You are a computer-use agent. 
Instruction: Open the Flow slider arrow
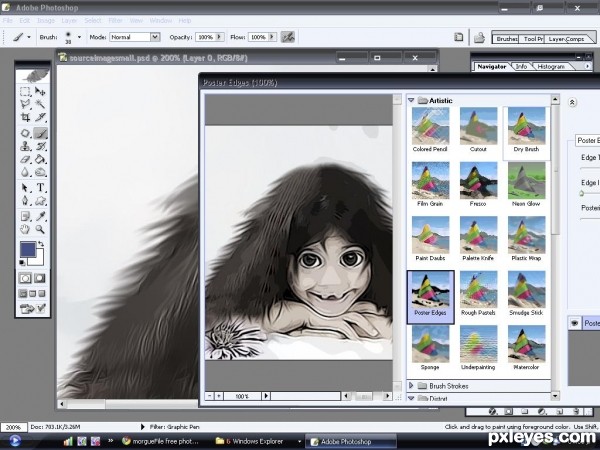(x=272, y=37)
